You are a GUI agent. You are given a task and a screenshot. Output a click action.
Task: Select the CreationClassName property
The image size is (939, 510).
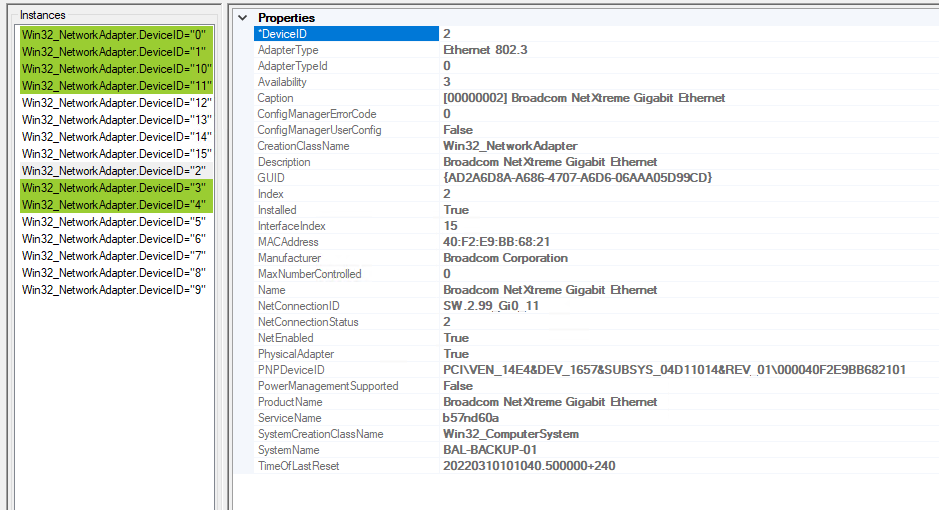tap(303, 146)
